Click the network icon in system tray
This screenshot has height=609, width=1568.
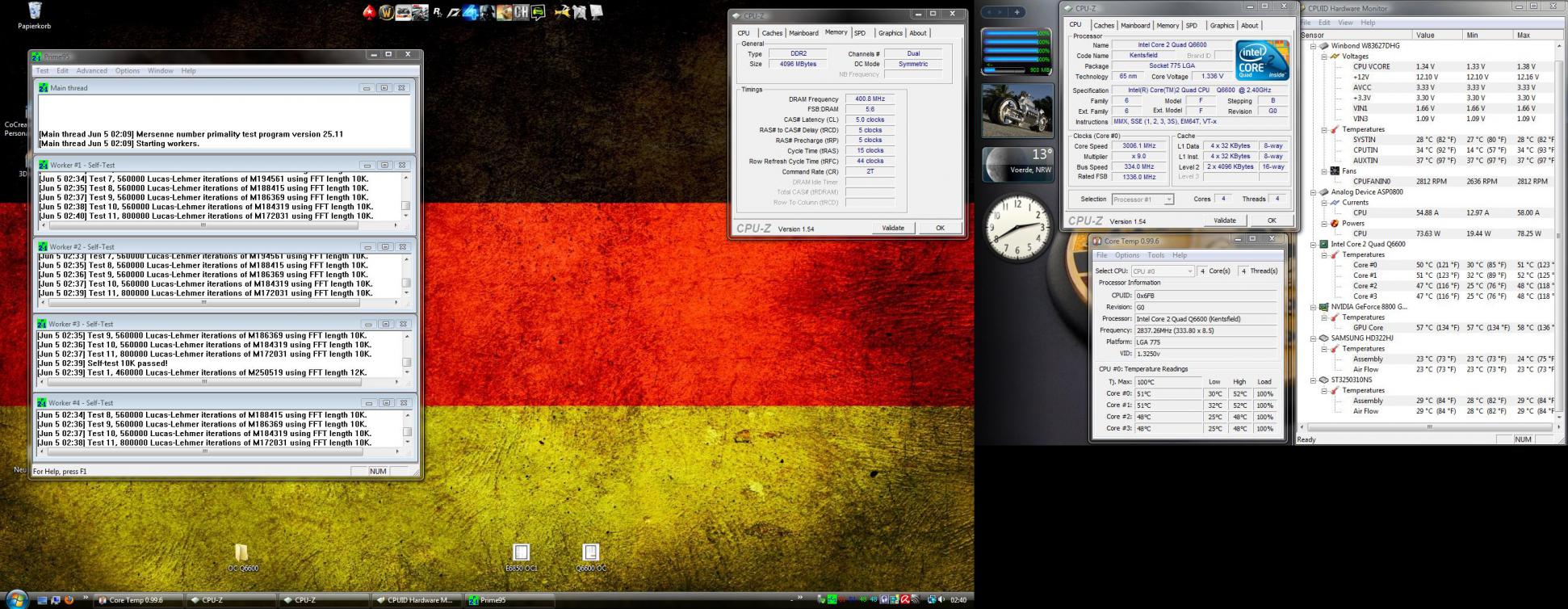point(931,599)
